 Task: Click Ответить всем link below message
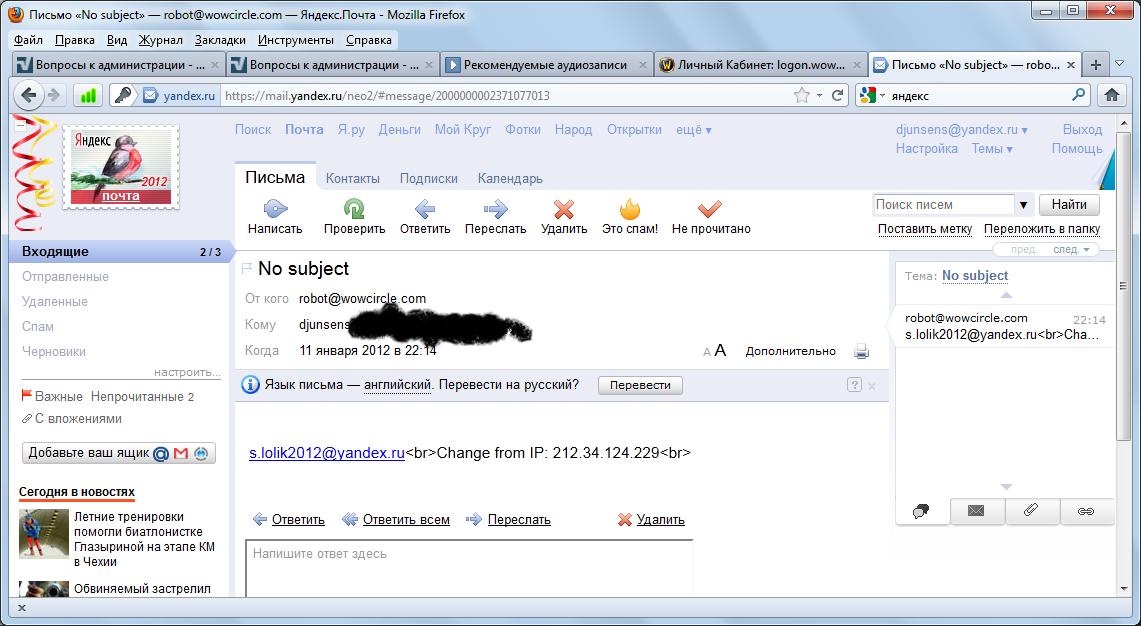(x=406, y=520)
